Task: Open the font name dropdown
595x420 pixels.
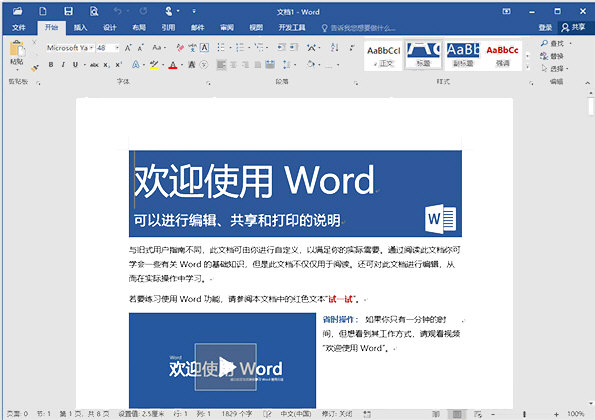Action: [91, 48]
